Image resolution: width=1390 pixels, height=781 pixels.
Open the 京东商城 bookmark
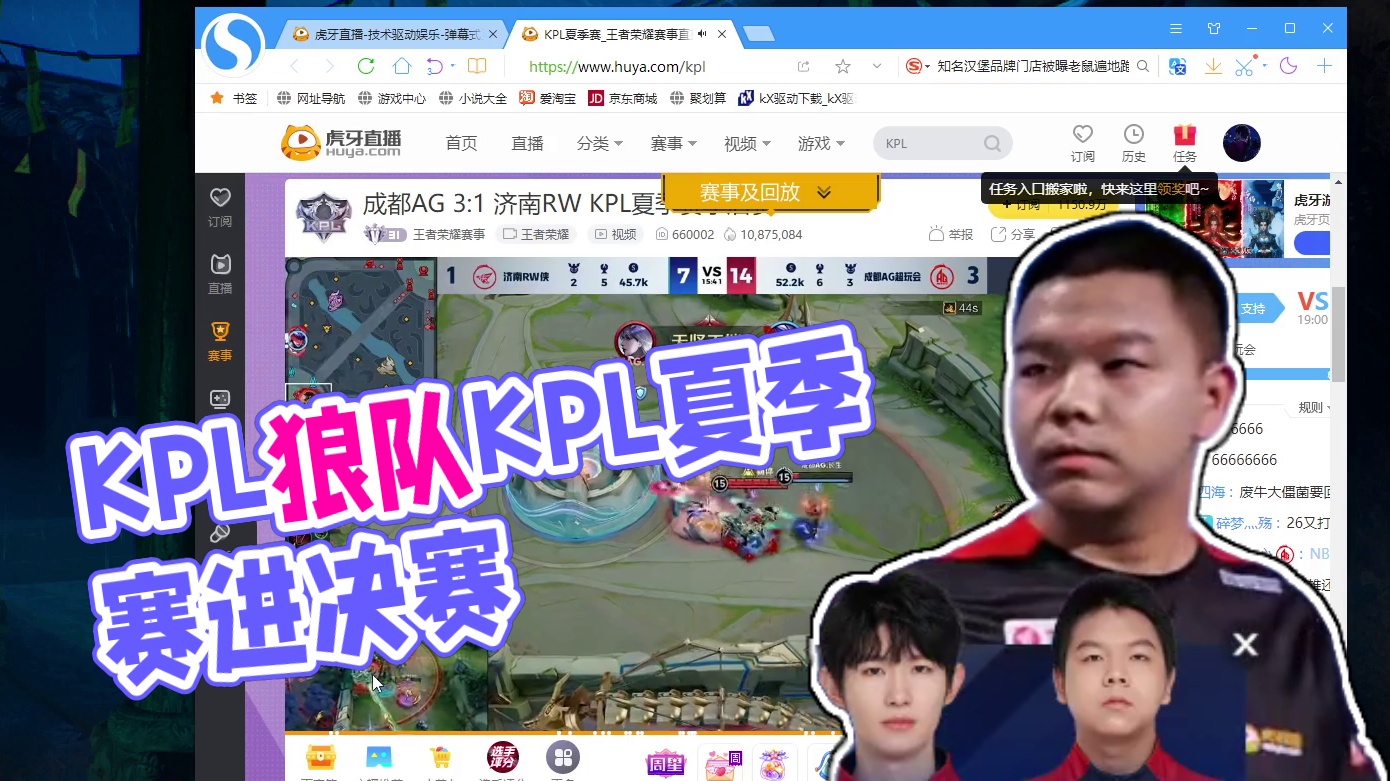point(623,98)
